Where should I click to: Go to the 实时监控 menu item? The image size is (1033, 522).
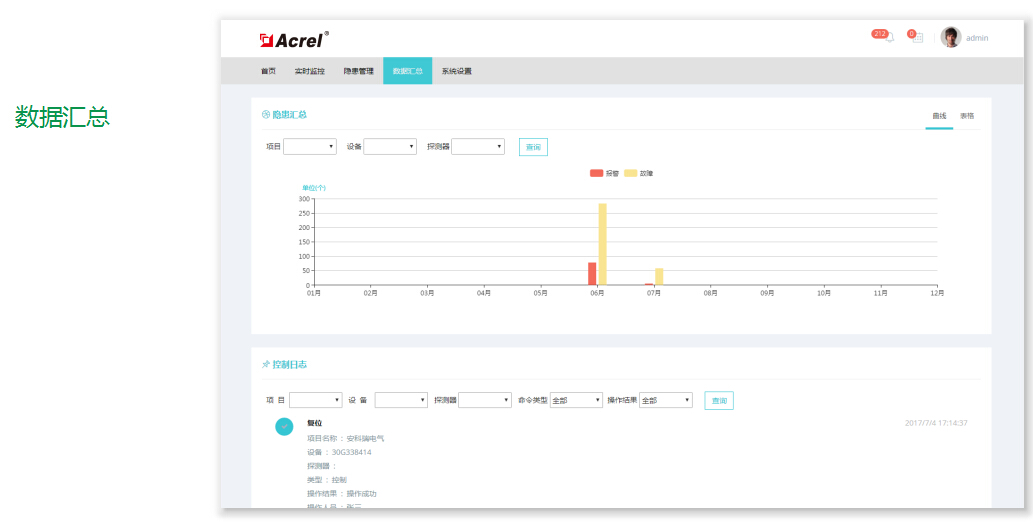coord(309,71)
